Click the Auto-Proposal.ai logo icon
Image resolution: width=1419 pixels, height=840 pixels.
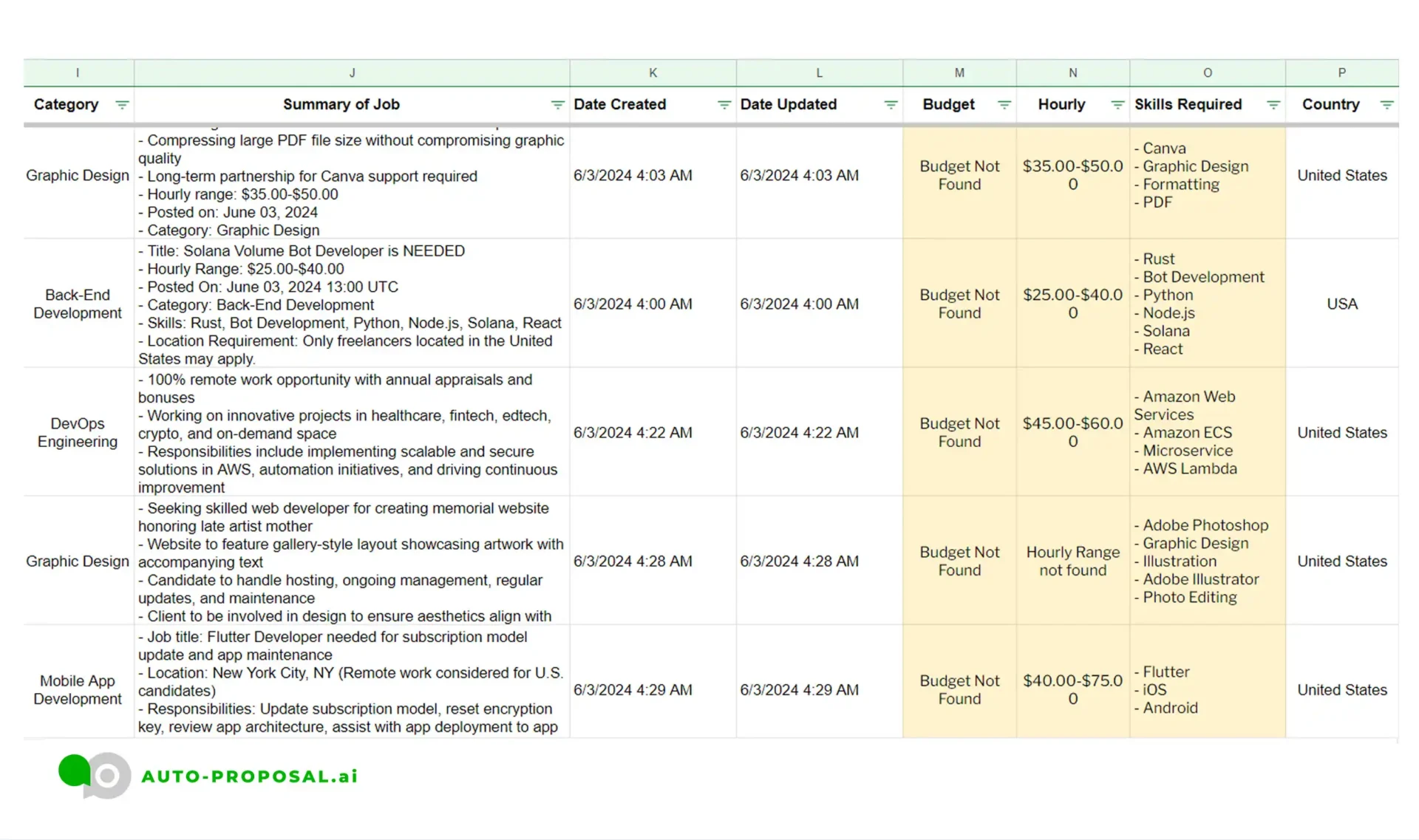[x=95, y=775]
